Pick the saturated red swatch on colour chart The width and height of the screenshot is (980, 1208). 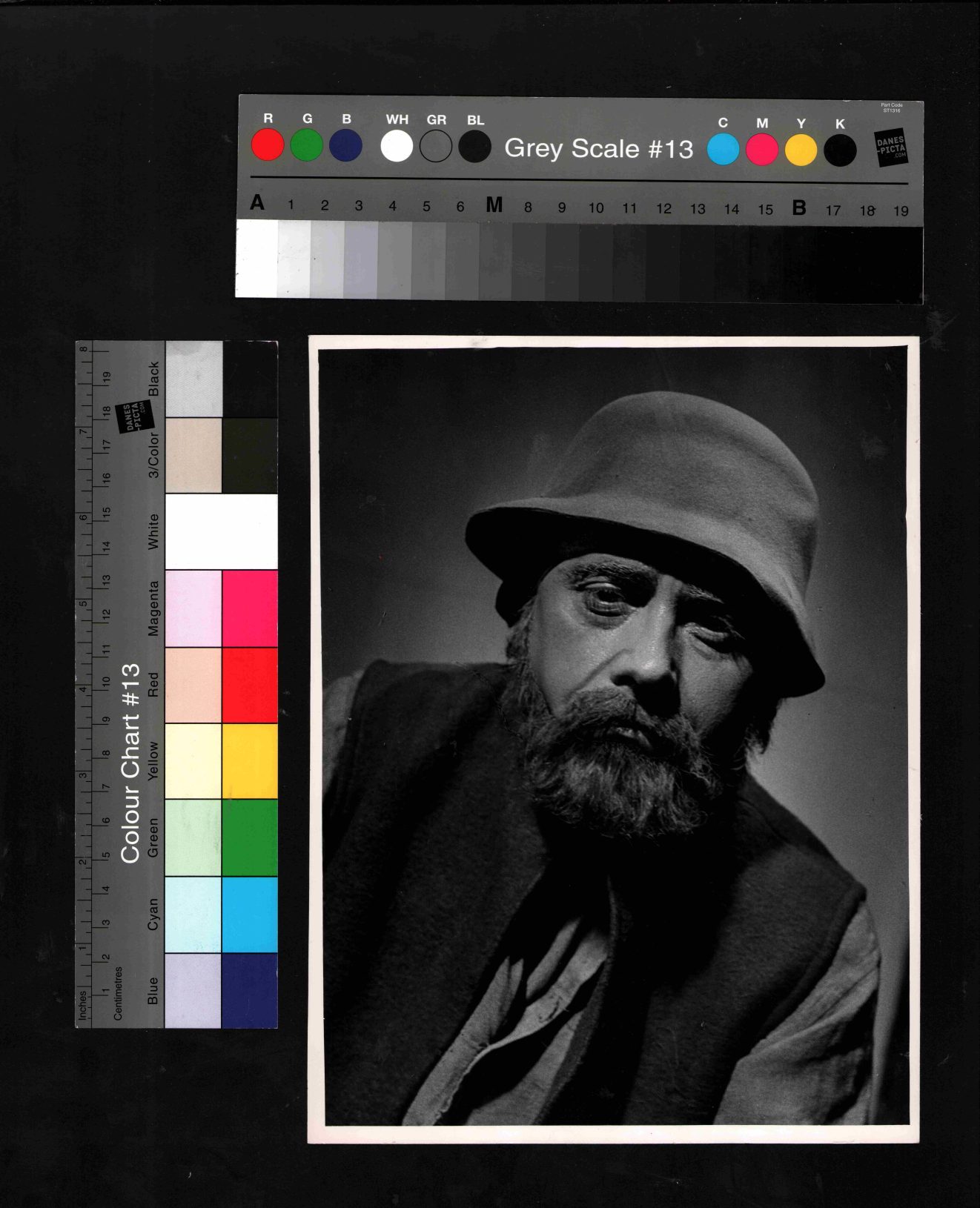pyautogui.click(x=250, y=685)
